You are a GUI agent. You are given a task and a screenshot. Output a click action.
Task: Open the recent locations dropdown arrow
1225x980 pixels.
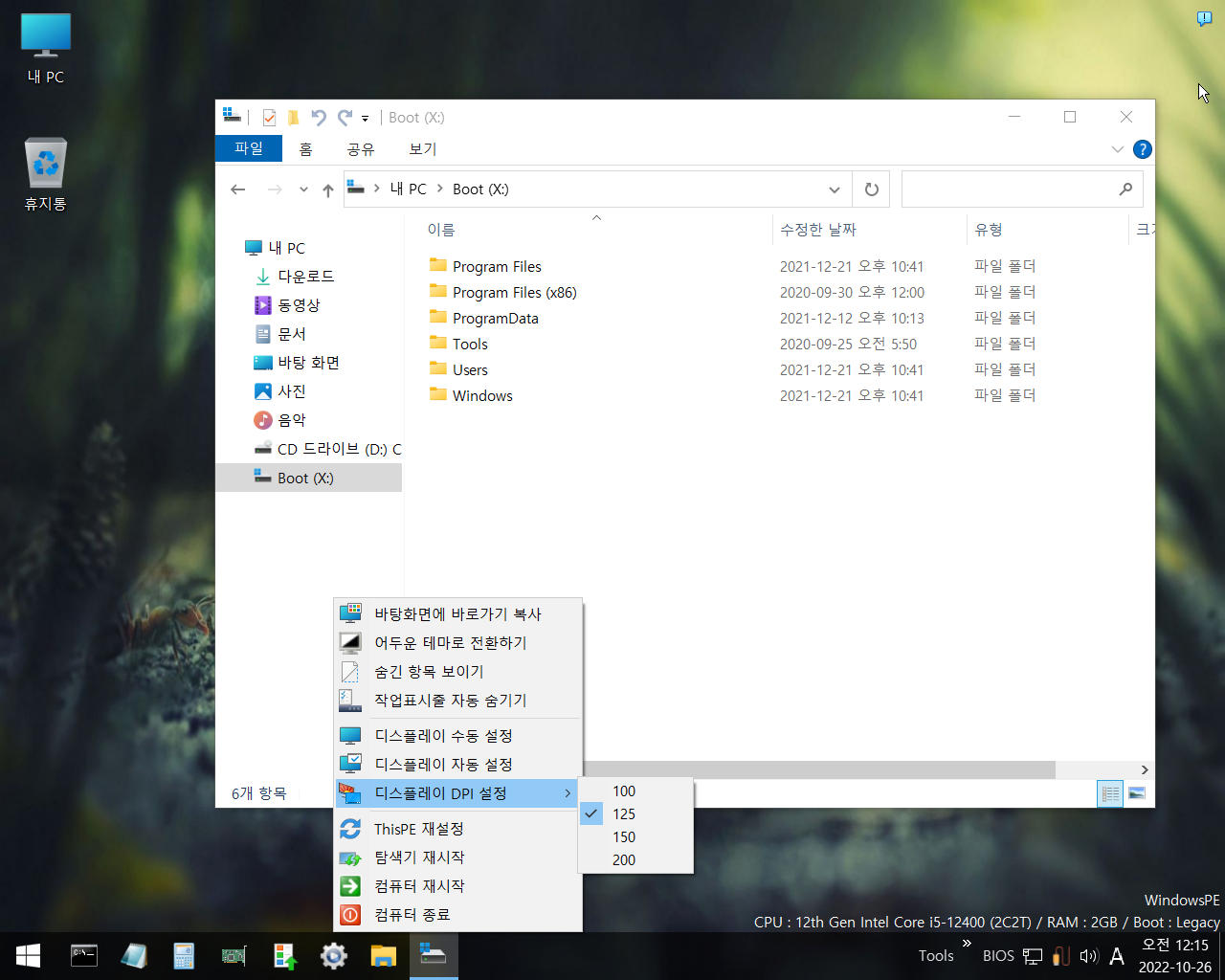pyautogui.click(x=303, y=189)
